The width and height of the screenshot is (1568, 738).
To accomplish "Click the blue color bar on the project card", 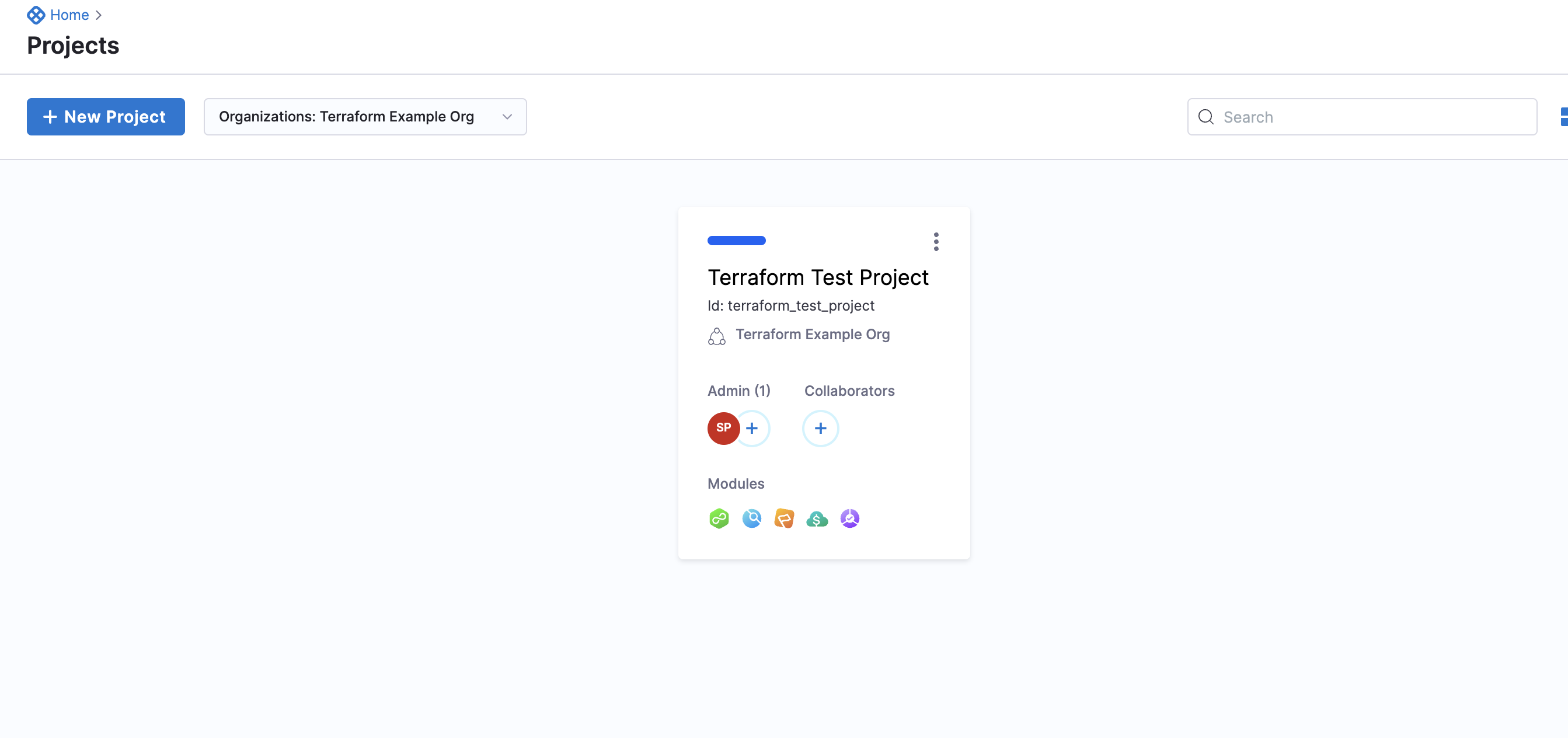I will 736,241.
